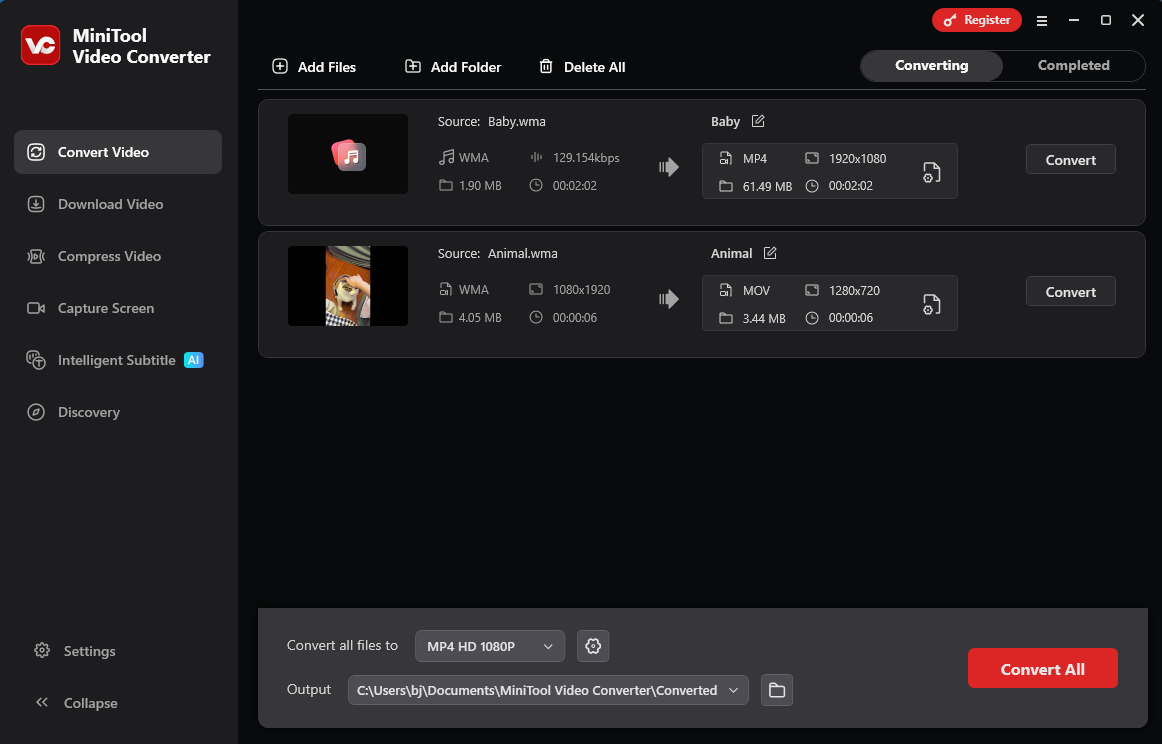This screenshot has width=1162, height=744.
Task: Open Settings from the sidebar
Action: (x=74, y=651)
